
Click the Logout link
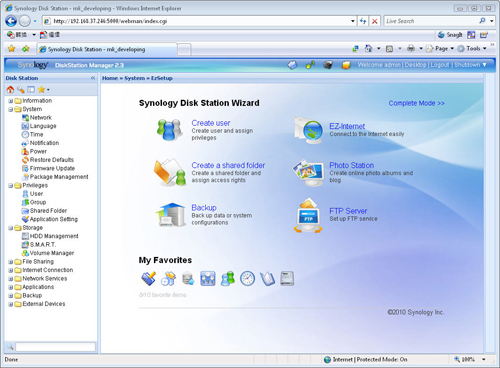[x=440, y=65]
